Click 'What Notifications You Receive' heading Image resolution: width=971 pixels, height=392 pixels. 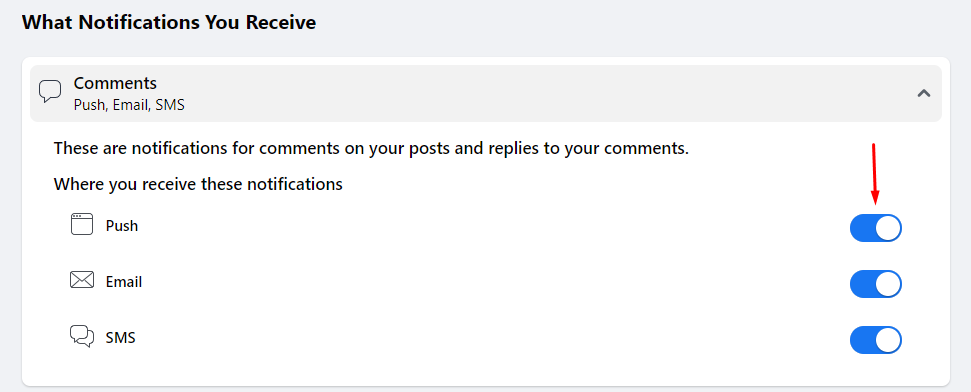tap(169, 22)
